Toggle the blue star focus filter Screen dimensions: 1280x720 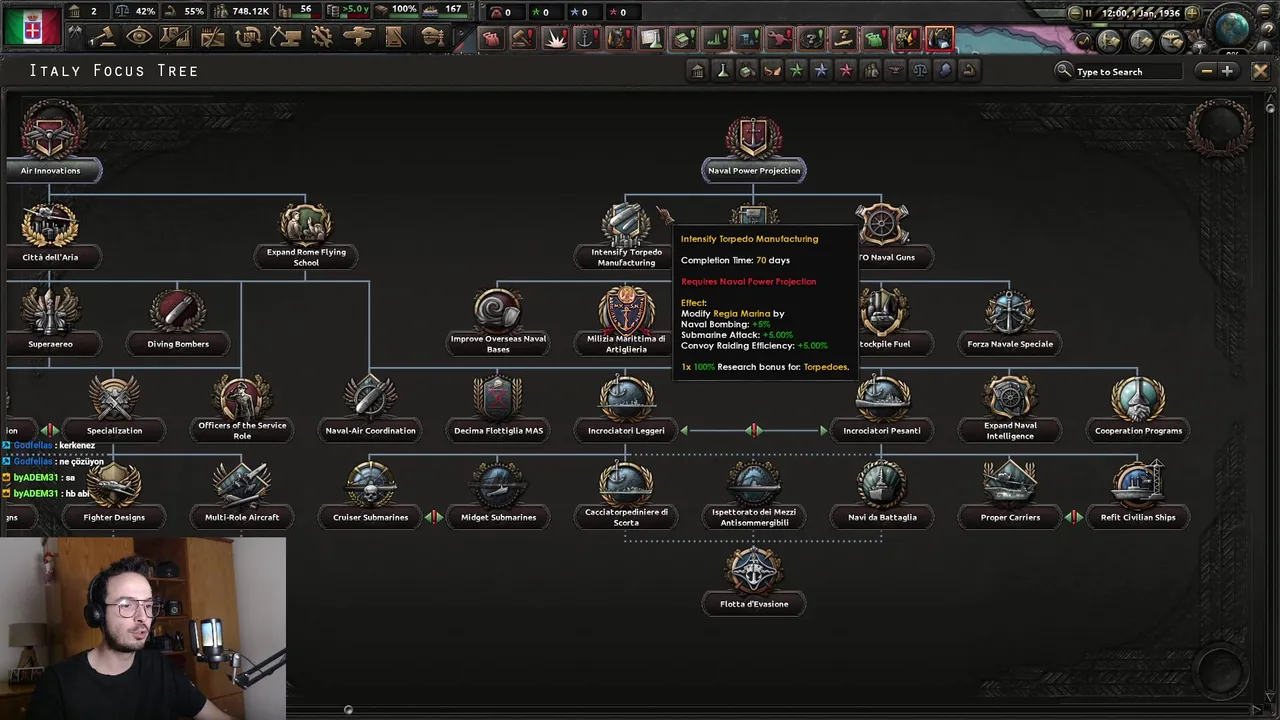821,70
